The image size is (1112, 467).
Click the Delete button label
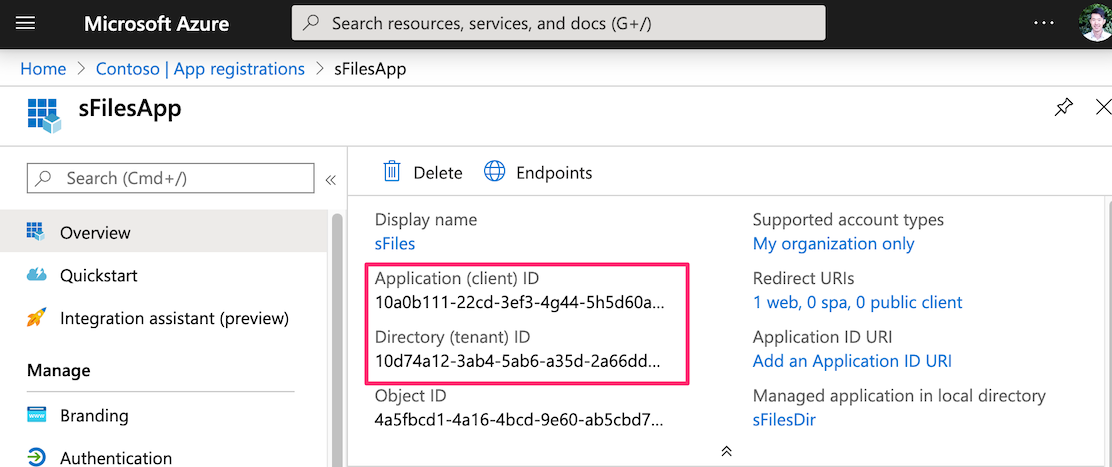click(438, 172)
